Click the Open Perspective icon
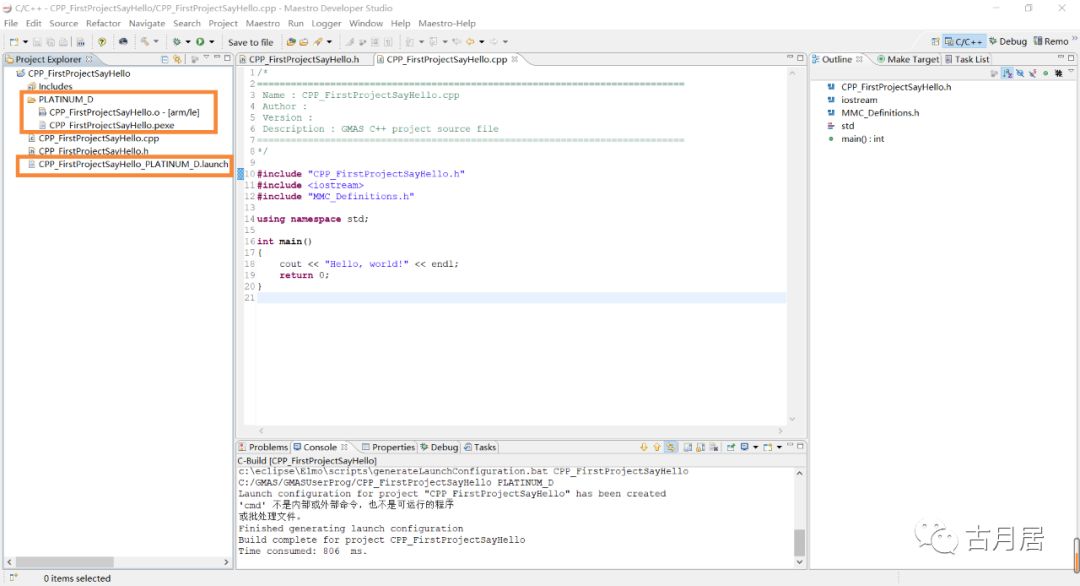 coord(935,42)
